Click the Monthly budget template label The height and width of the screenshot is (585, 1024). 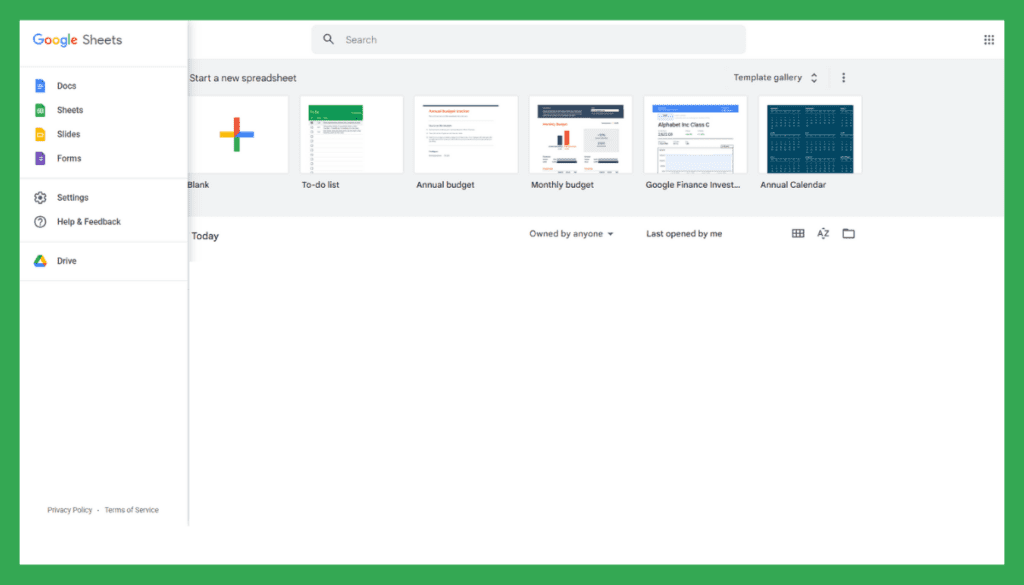[x=562, y=185]
